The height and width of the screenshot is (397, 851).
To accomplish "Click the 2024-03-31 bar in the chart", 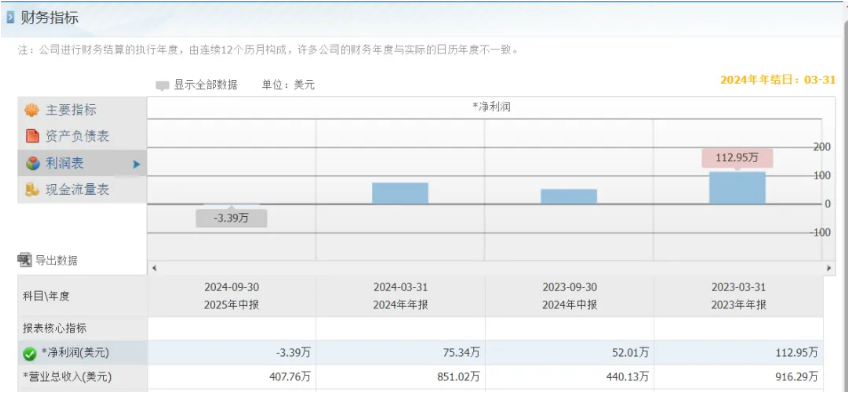I will (400, 193).
